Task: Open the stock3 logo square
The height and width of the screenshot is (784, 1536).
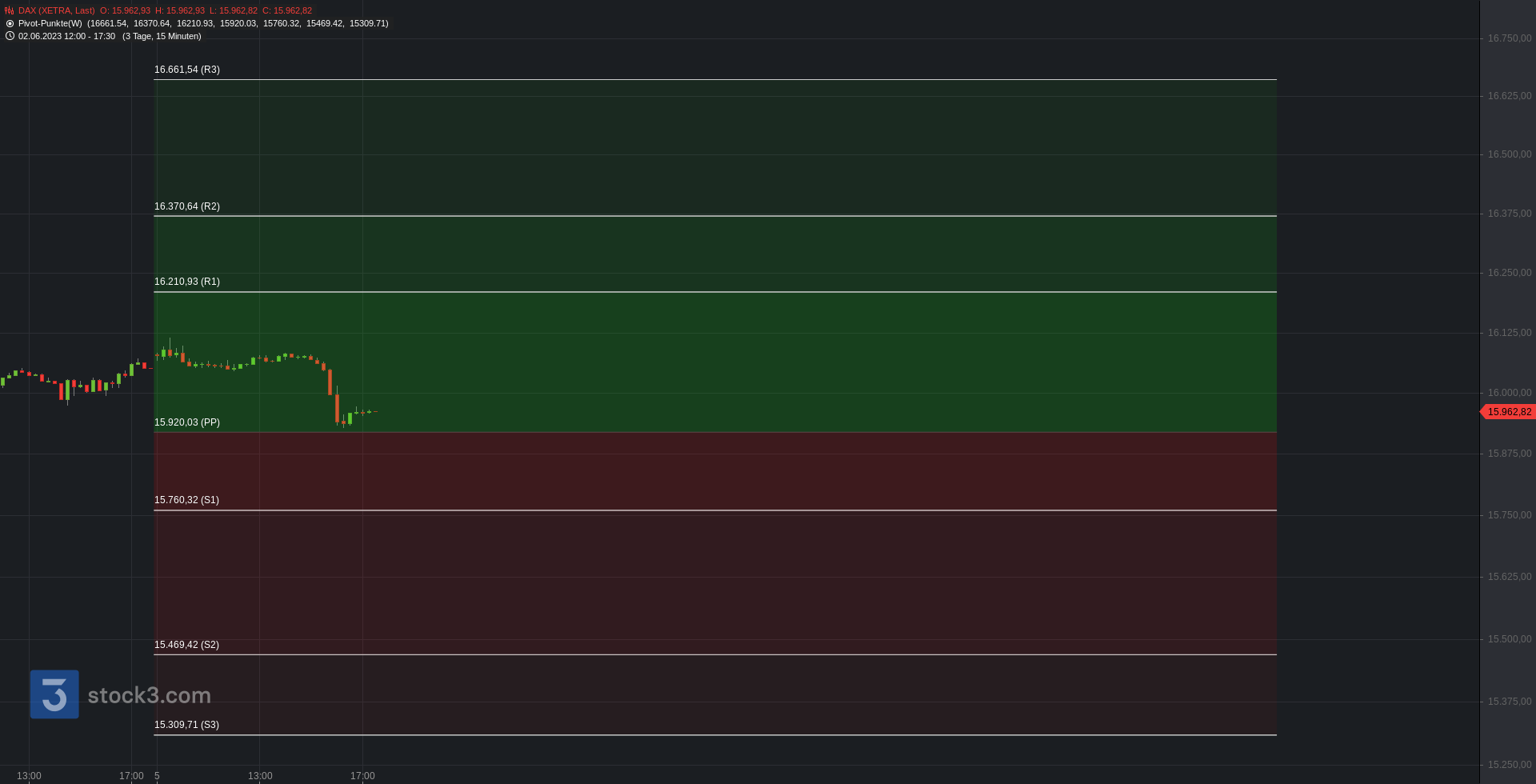Action: [x=54, y=694]
